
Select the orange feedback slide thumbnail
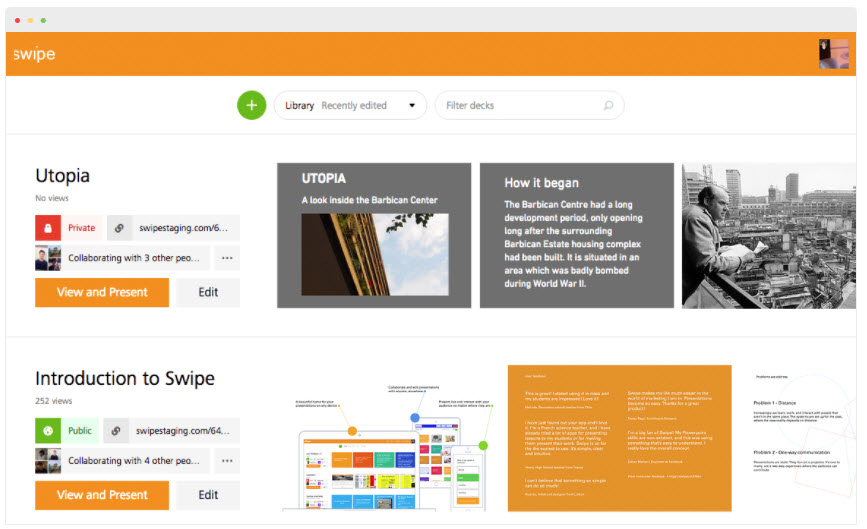(619, 438)
